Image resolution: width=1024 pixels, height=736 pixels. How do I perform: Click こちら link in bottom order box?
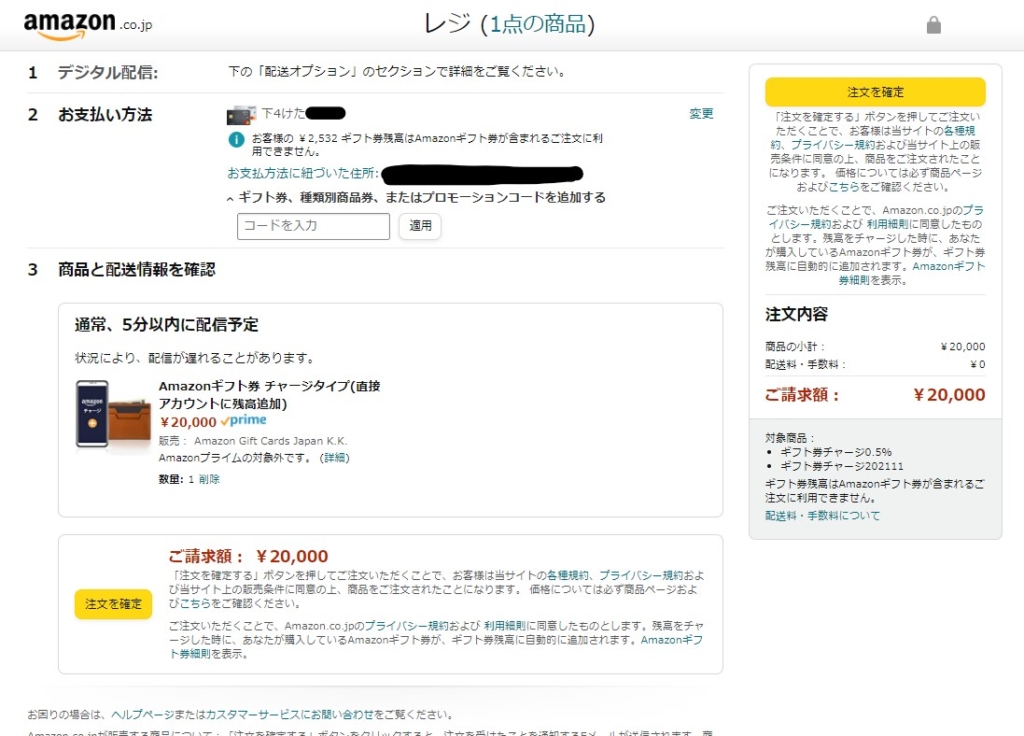pos(195,603)
